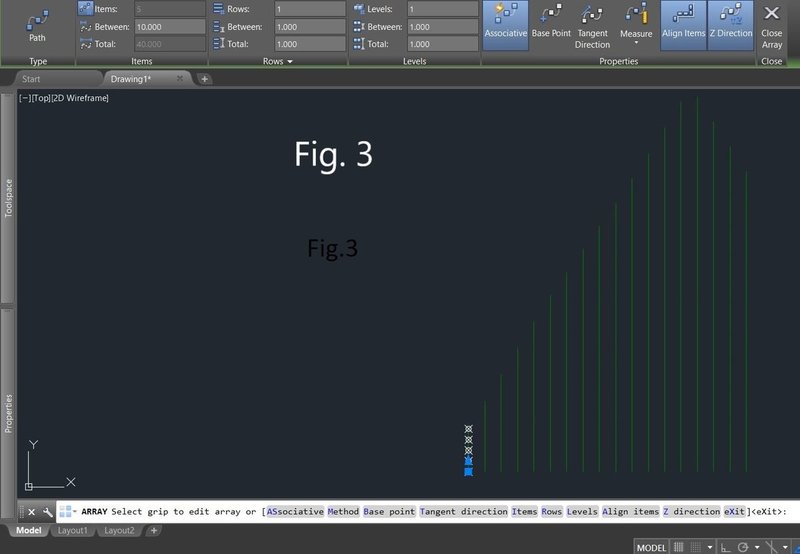Switch to the Layout1 tab

[x=72, y=531]
